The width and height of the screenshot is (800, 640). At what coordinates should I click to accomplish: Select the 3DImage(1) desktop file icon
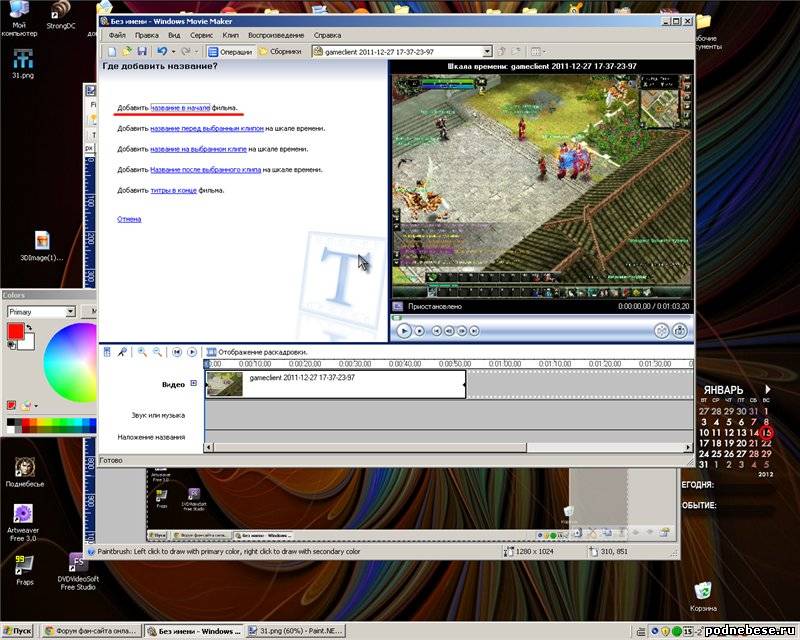[42, 246]
